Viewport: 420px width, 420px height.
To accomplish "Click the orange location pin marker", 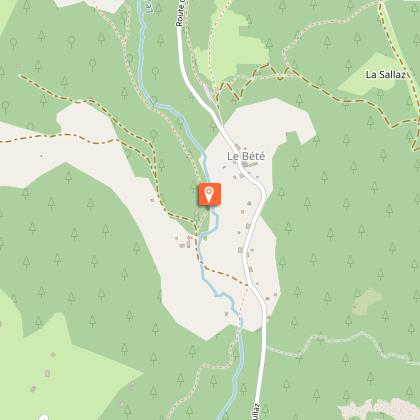I will tap(209, 195).
